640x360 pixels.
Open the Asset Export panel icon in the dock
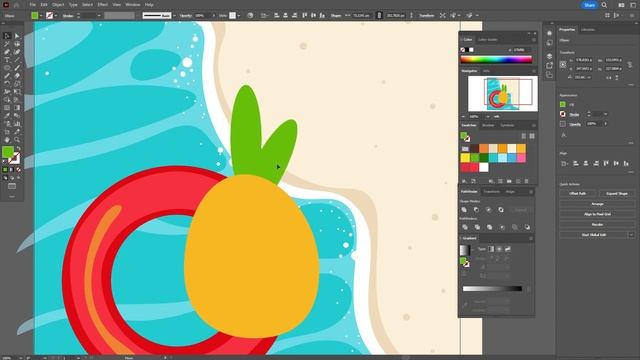(549, 65)
